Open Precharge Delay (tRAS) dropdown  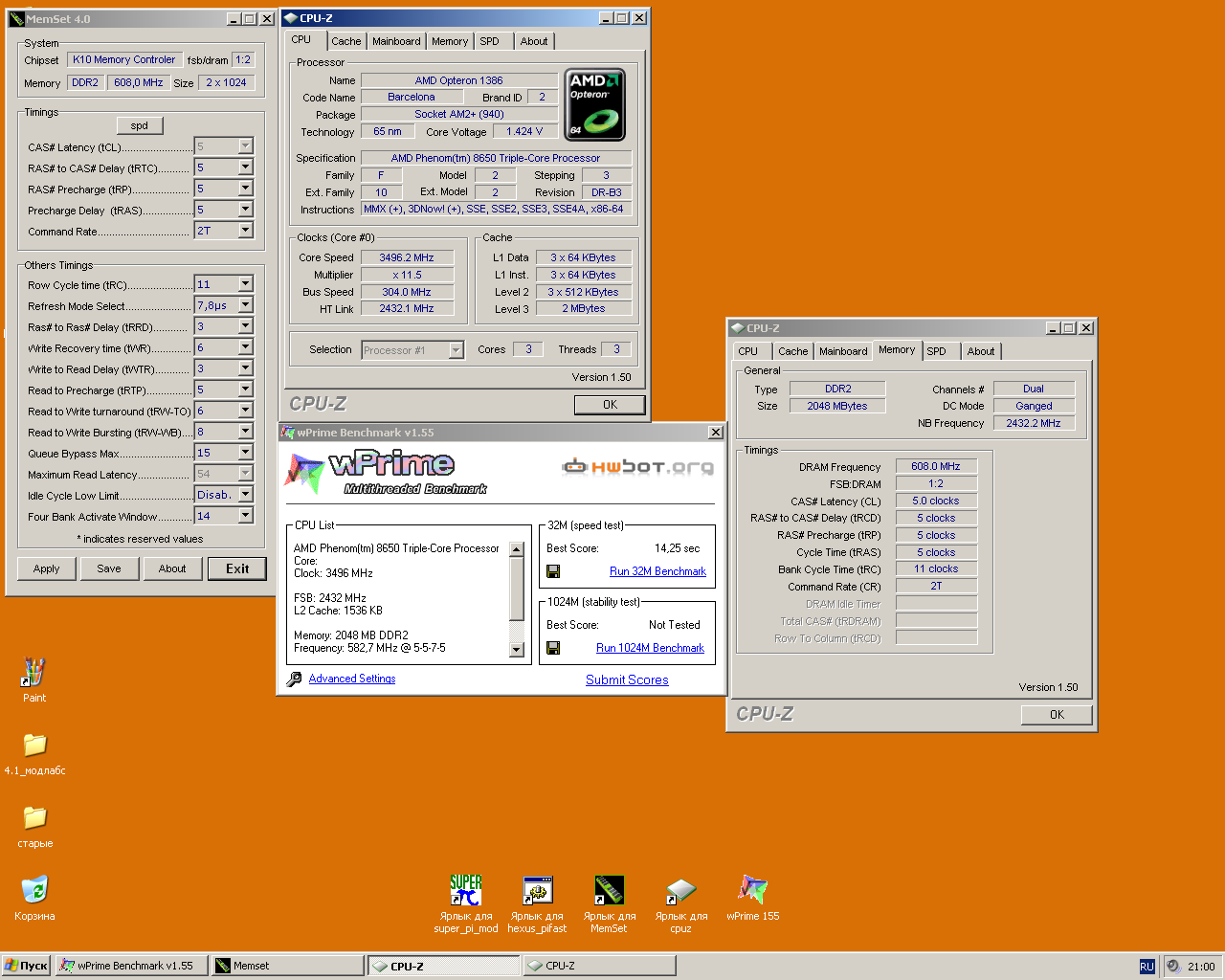pyautogui.click(x=245, y=210)
